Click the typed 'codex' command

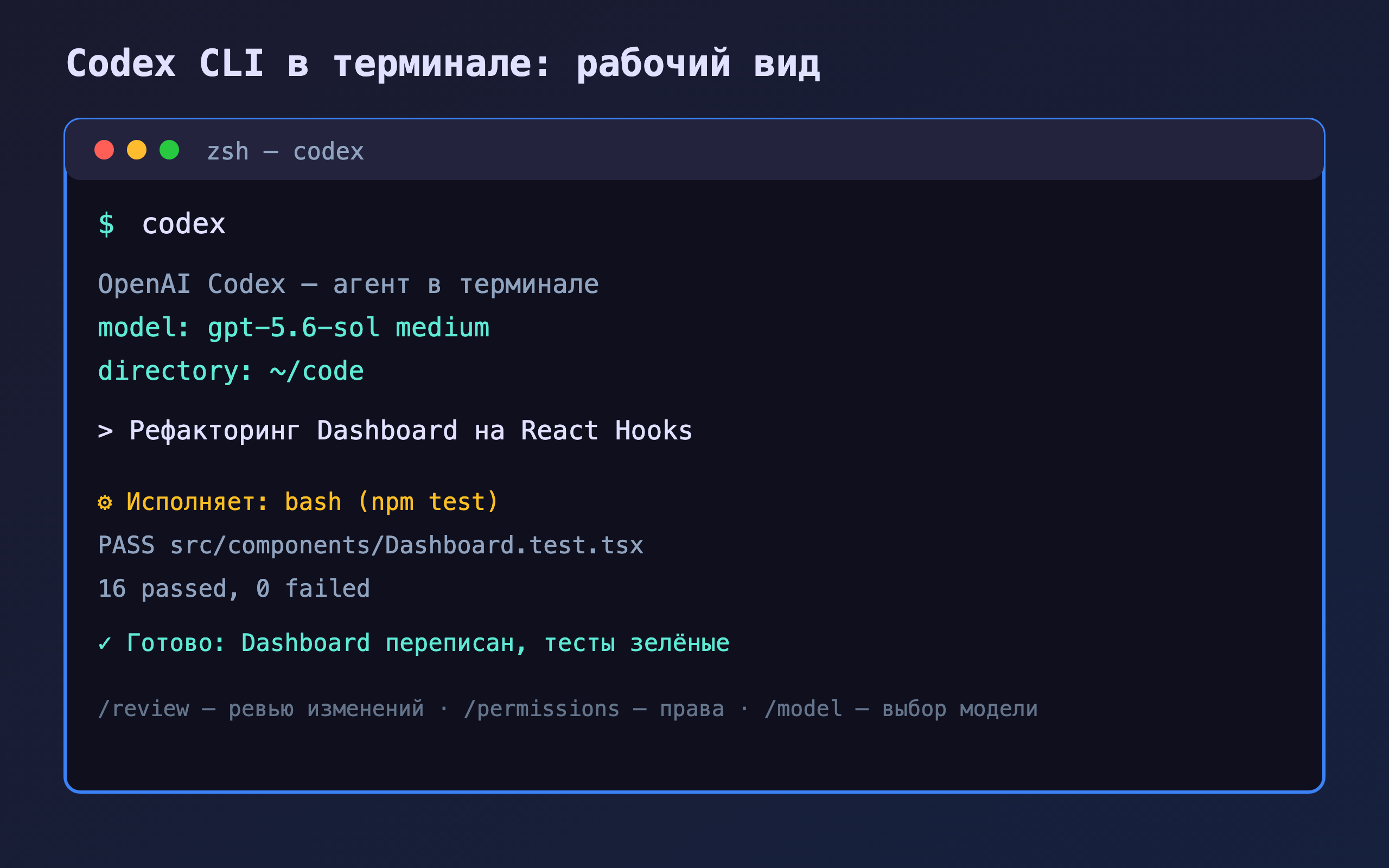coord(184,225)
